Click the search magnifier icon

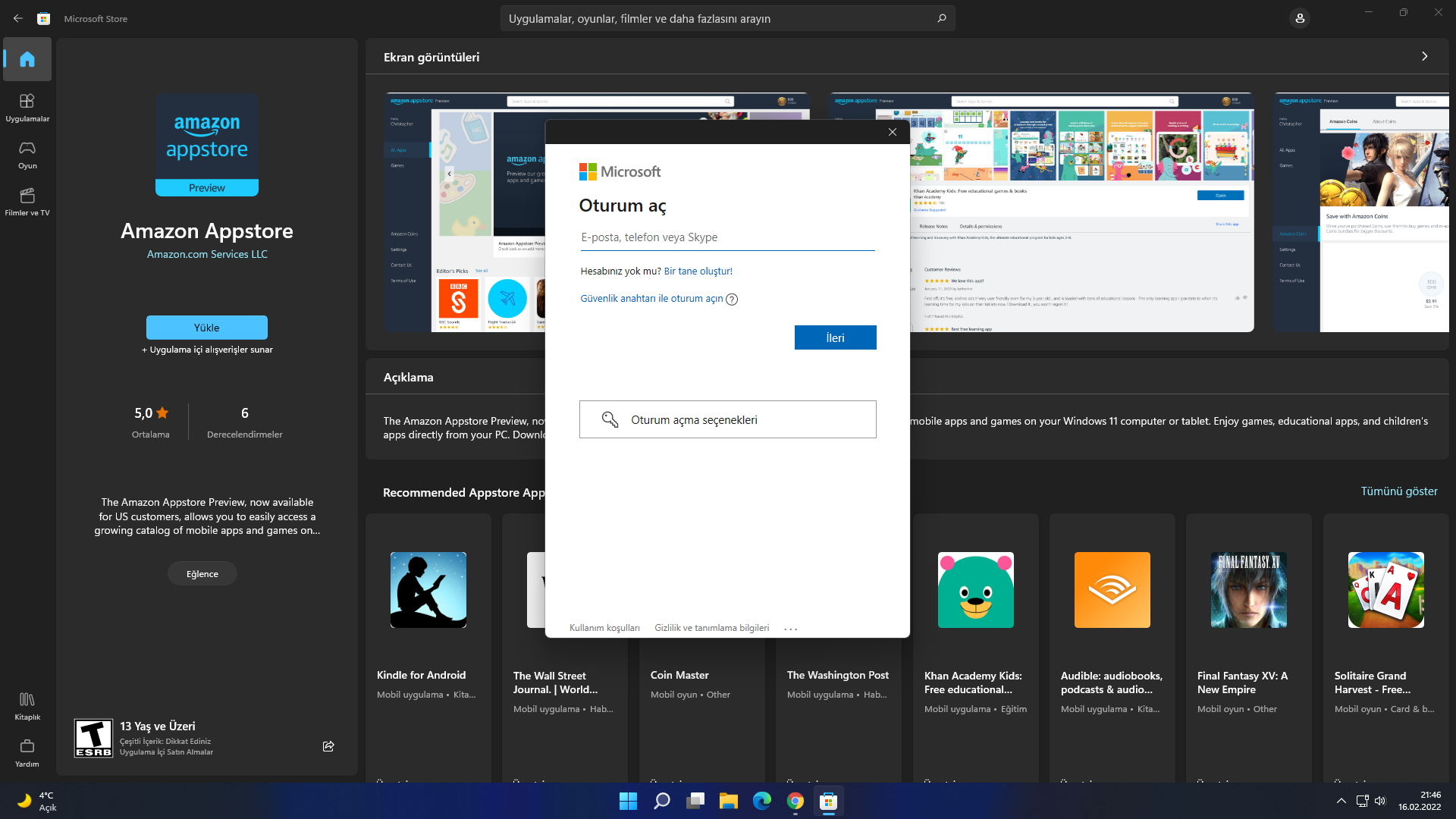coord(941,18)
